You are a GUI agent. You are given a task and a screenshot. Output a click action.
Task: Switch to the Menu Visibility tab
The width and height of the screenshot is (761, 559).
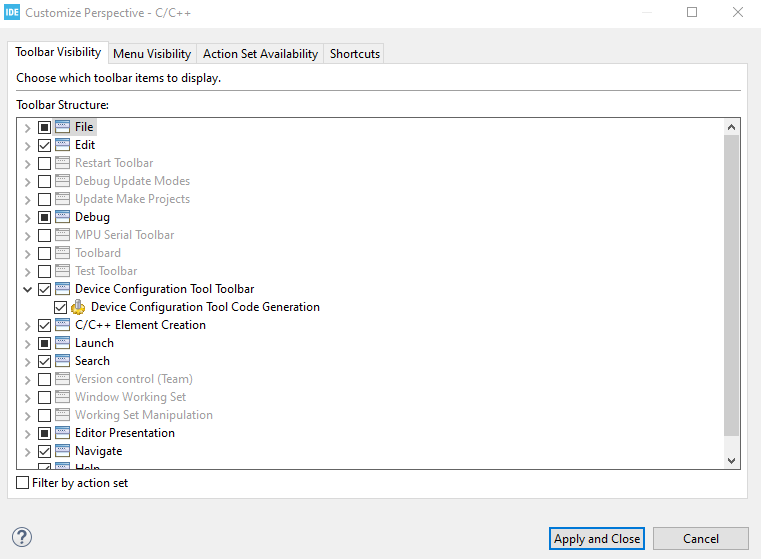click(x=152, y=54)
